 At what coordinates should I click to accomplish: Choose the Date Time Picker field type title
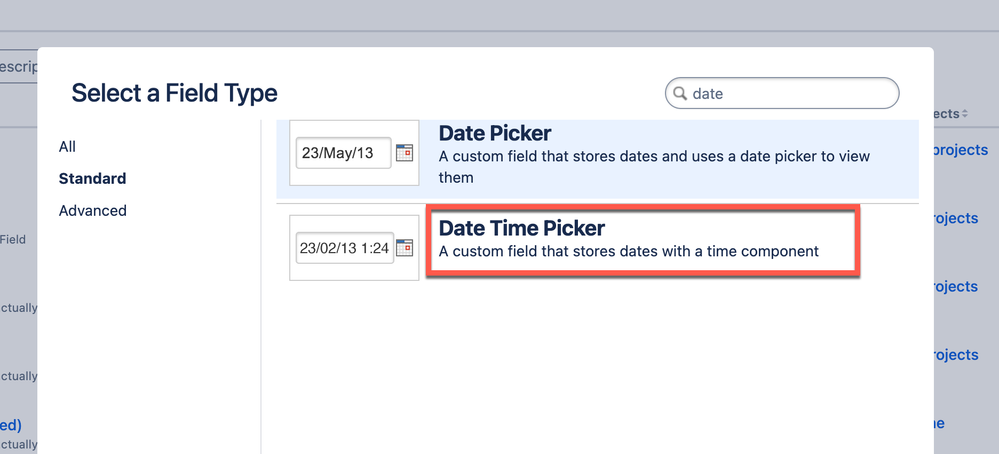[521, 228]
